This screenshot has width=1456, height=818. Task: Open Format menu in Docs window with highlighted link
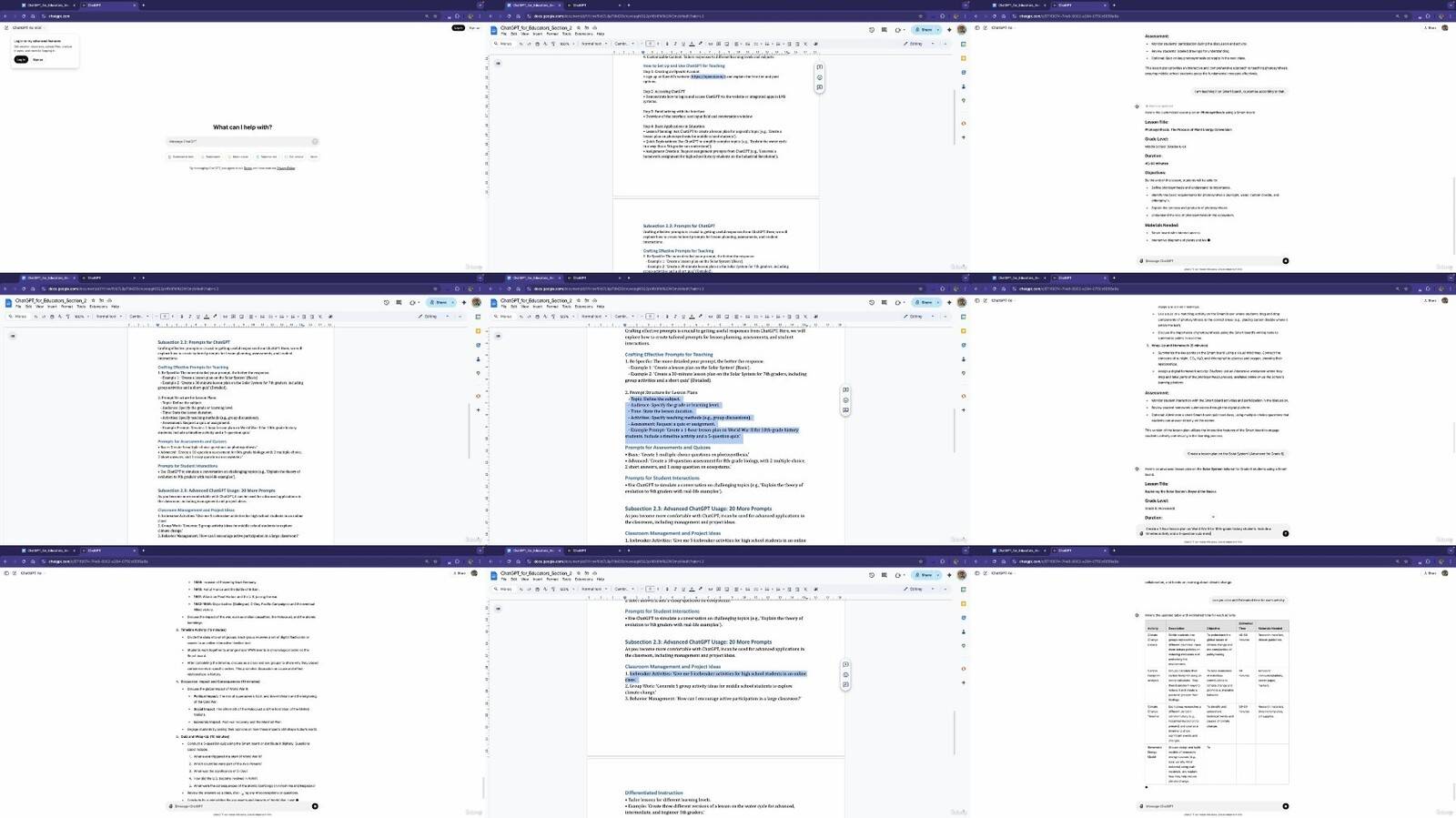(552, 34)
